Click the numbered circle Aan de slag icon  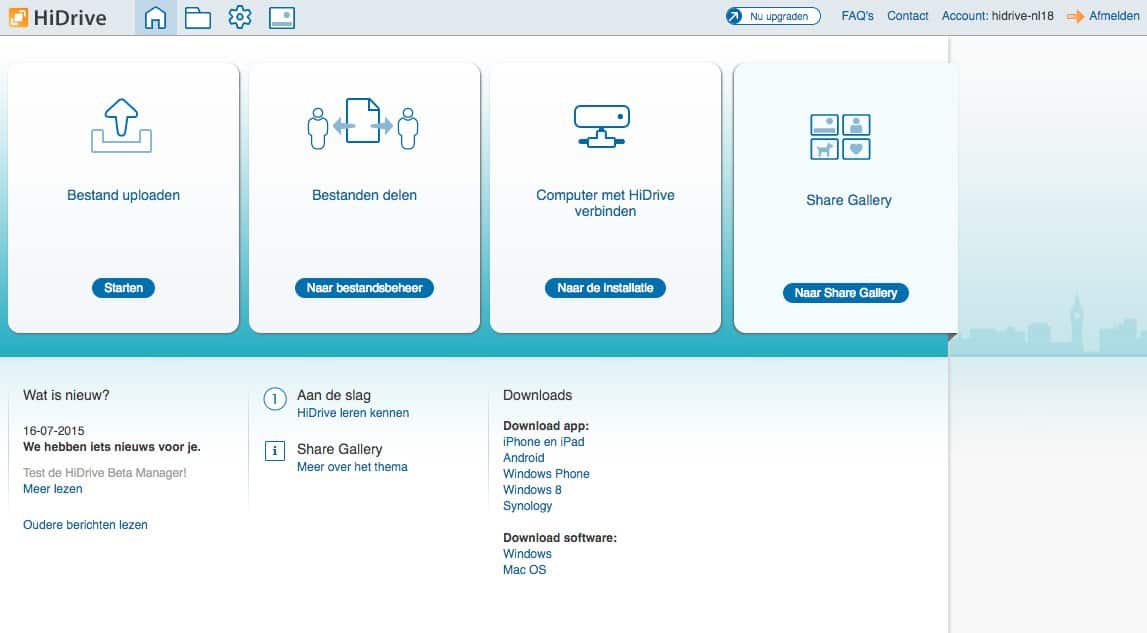[275, 400]
